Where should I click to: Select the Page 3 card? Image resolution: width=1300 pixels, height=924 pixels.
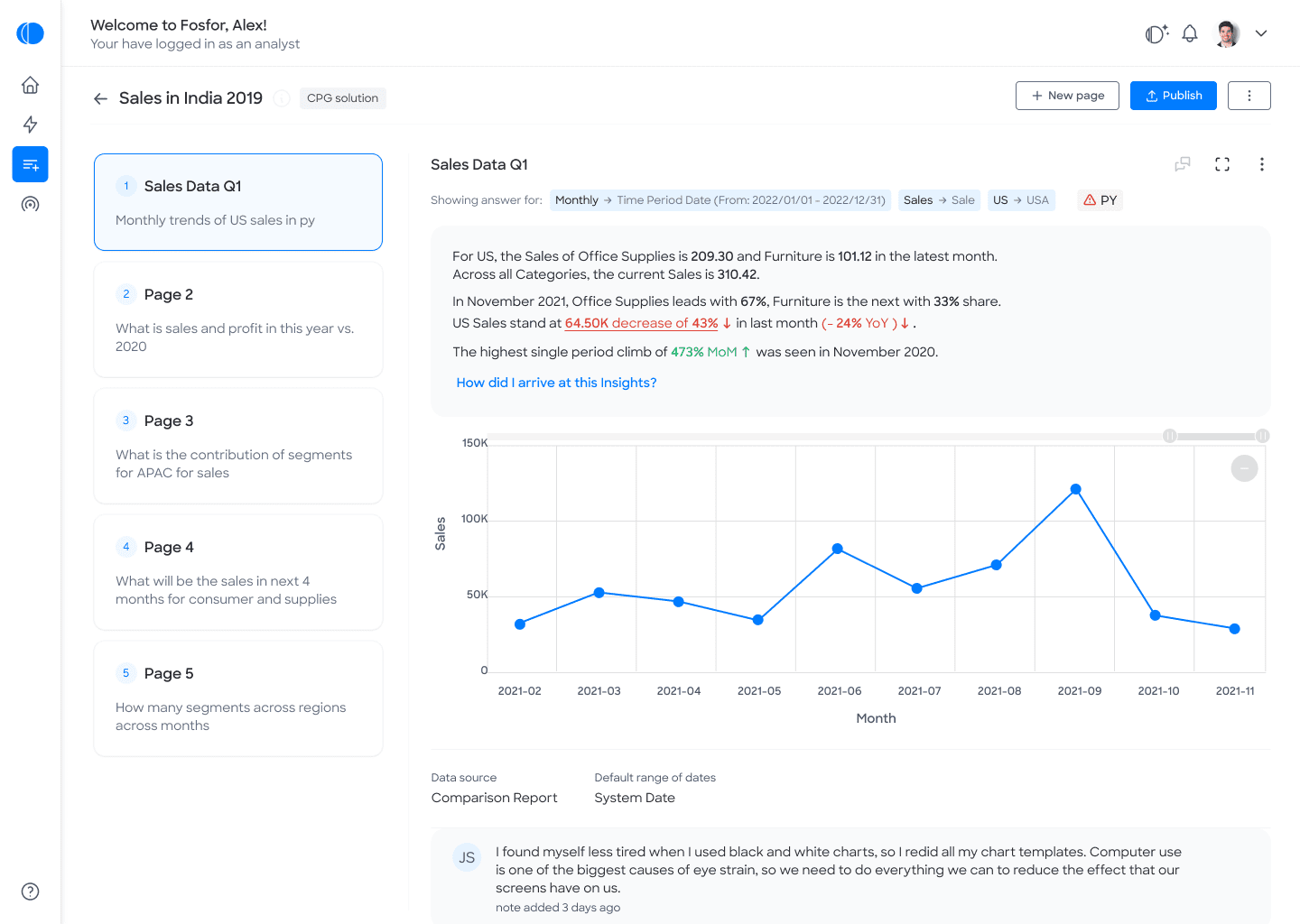pos(238,446)
